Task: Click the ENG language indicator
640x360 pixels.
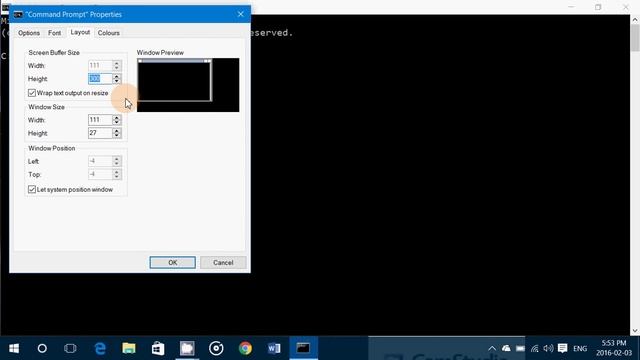Action: 580,349
